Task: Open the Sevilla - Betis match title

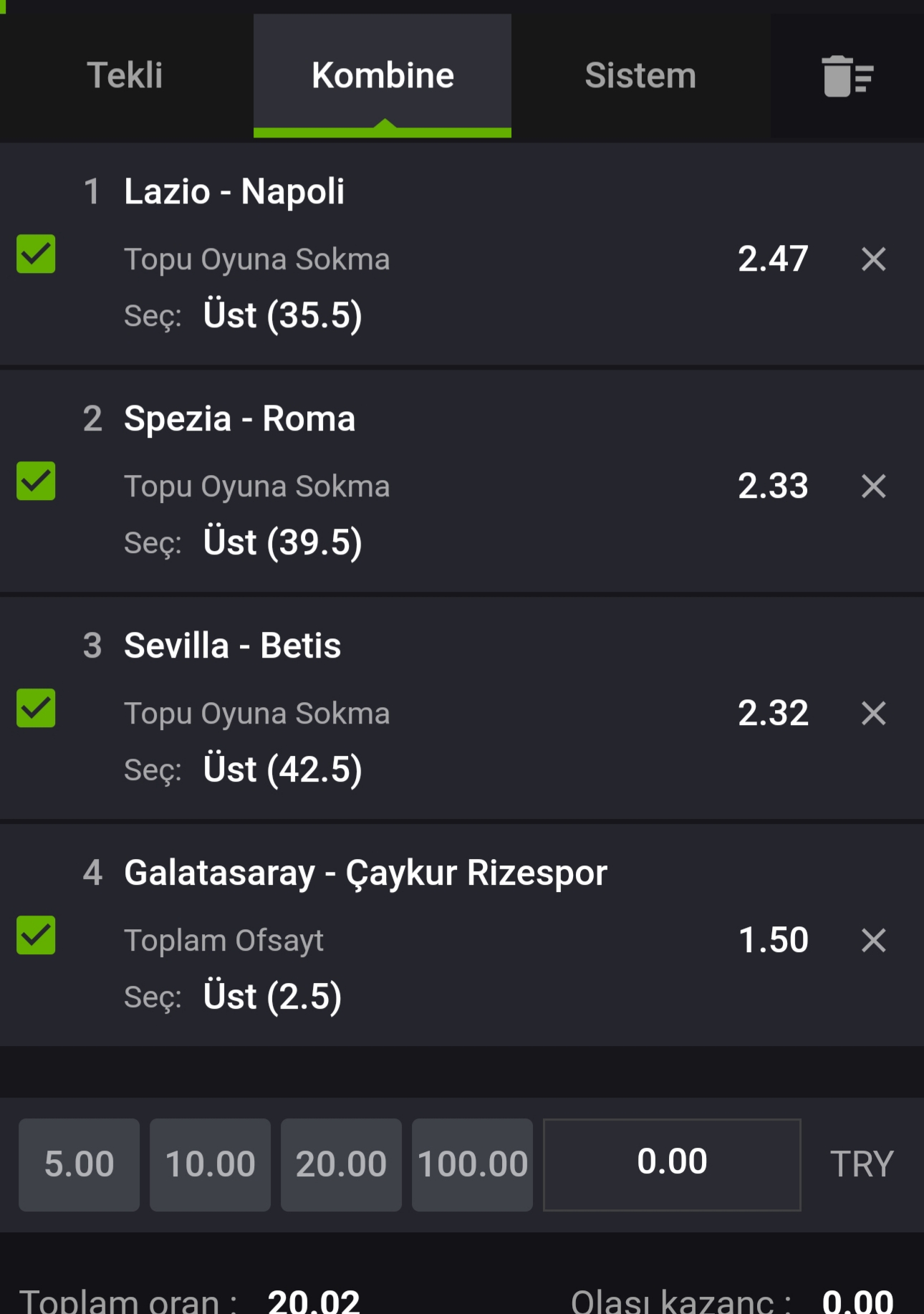Action: click(x=232, y=646)
